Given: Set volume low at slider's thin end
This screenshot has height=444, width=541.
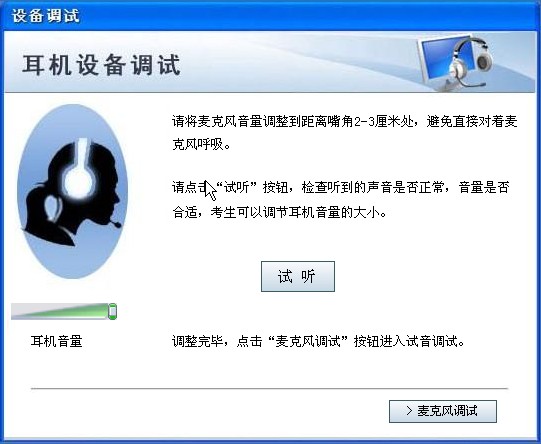Looking at the screenshot, I should click(x=17, y=315).
